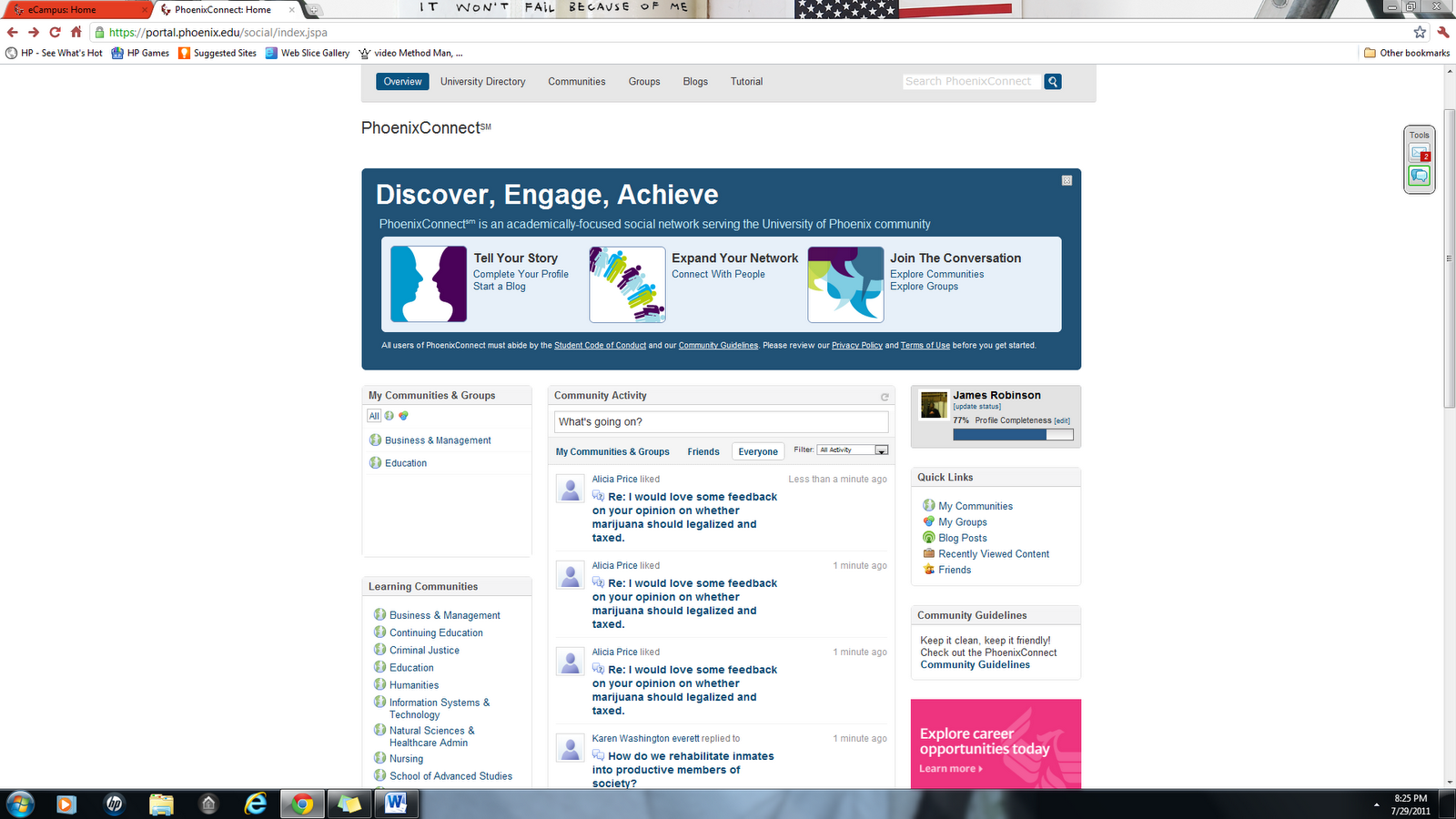Open Community Guidelines link in sidebar box

coord(975,665)
